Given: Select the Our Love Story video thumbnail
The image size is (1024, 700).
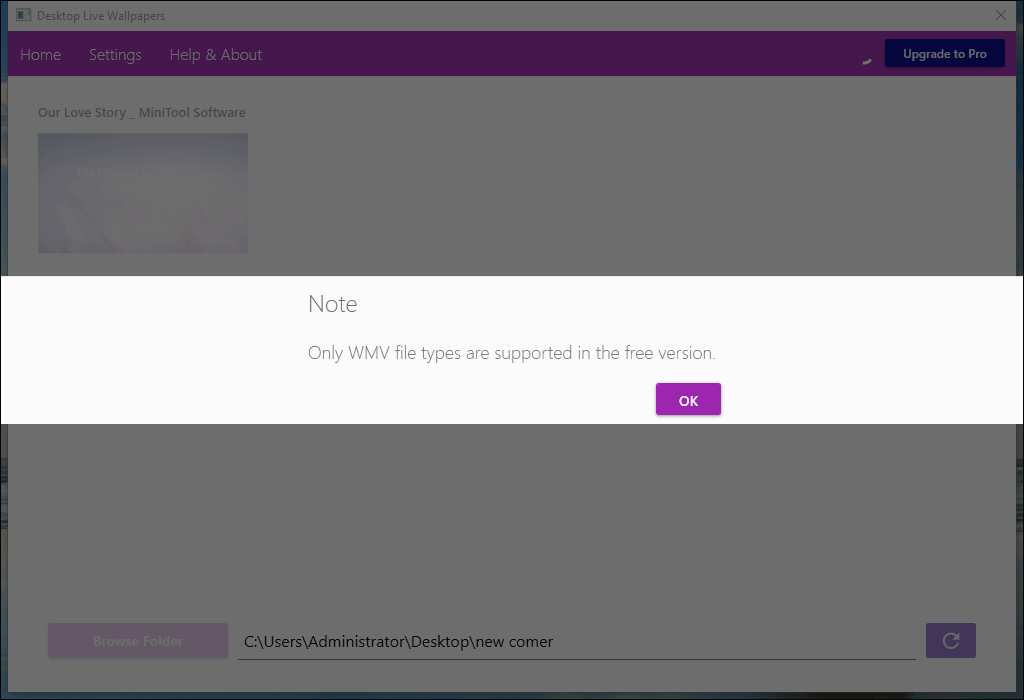Looking at the screenshot, I should (x=143, y=193).
